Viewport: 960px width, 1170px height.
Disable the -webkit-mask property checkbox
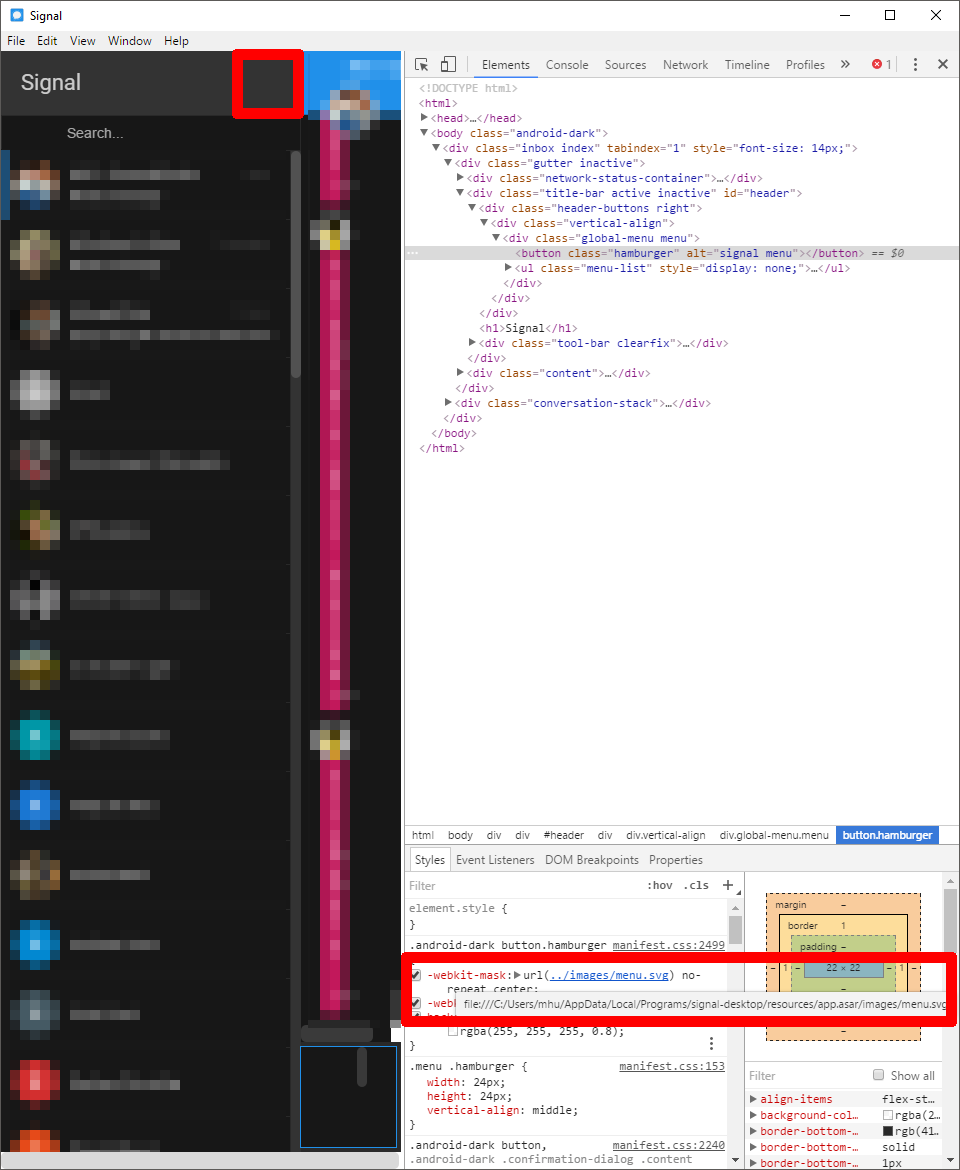tap(415, 975)
